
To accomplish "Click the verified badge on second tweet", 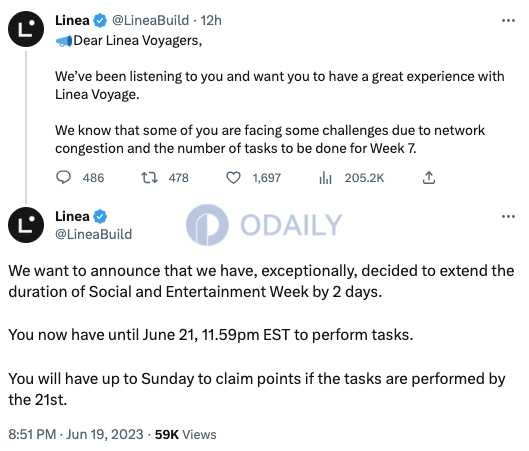I will point(100,216).
